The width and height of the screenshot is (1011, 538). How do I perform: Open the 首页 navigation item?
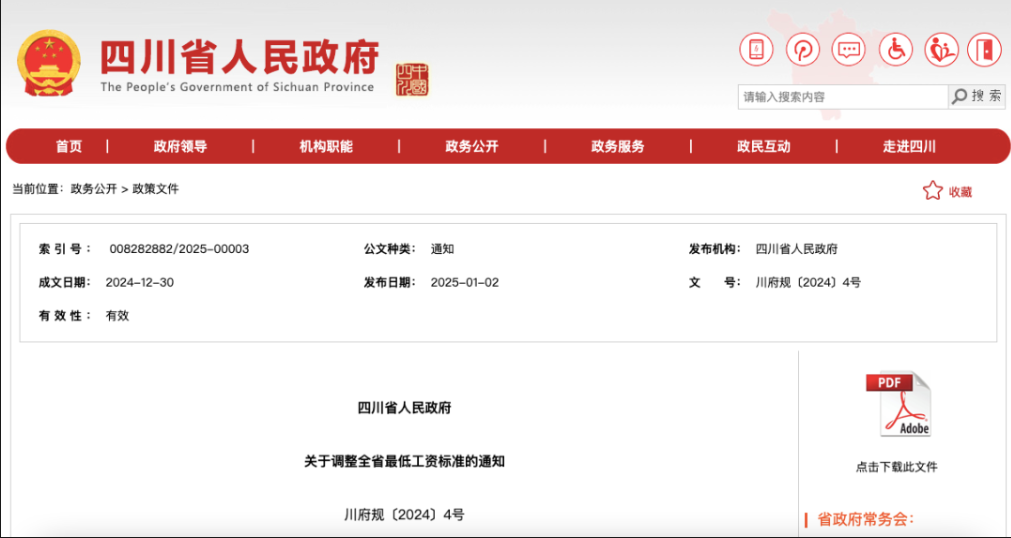point(69,146)
